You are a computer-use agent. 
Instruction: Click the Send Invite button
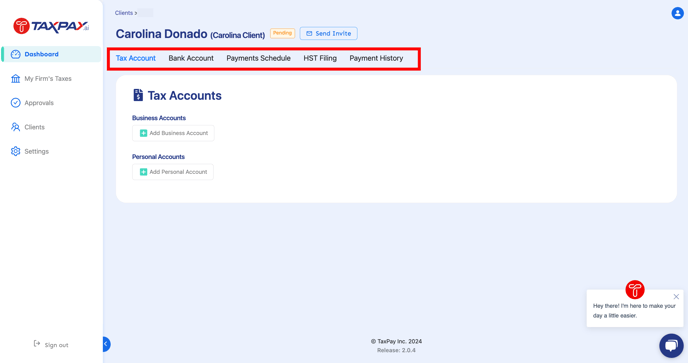point(329,33)
